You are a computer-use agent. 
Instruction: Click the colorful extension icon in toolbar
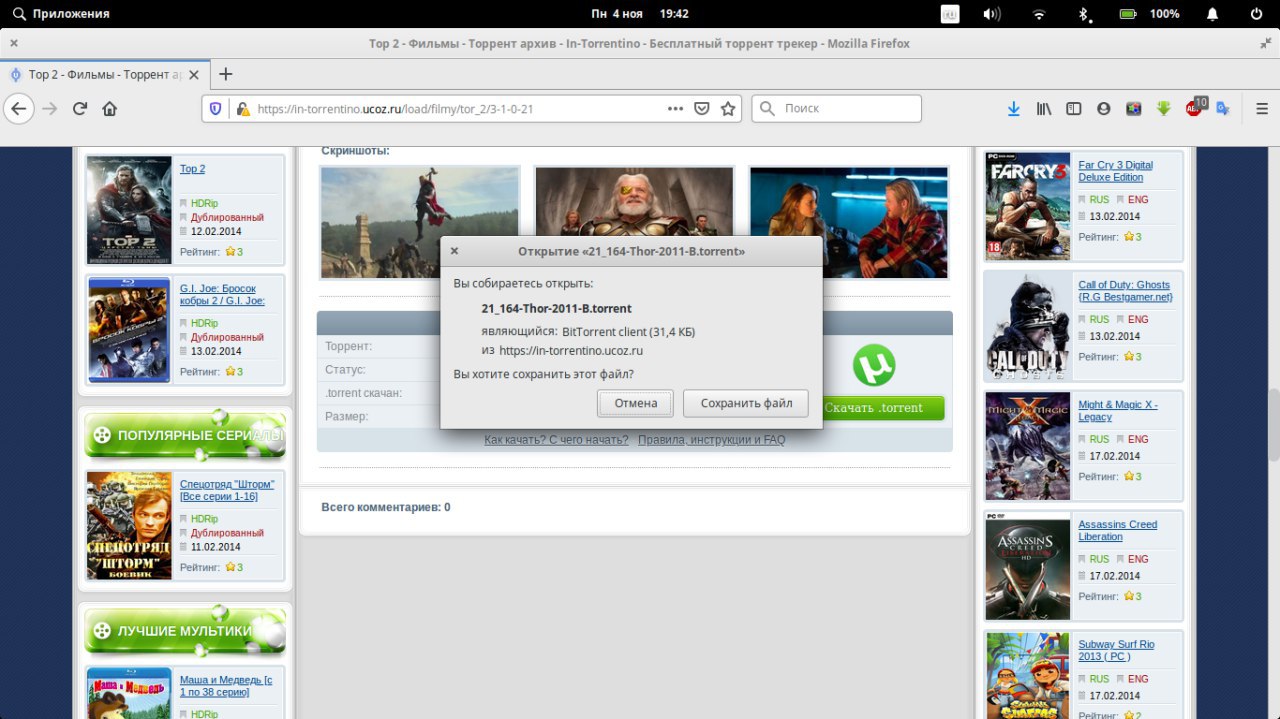(1134, 108)
